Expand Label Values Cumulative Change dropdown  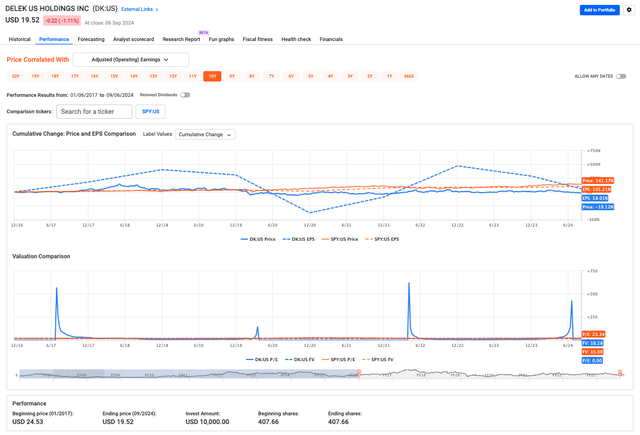pyautogui.click(x=205, y=134)
